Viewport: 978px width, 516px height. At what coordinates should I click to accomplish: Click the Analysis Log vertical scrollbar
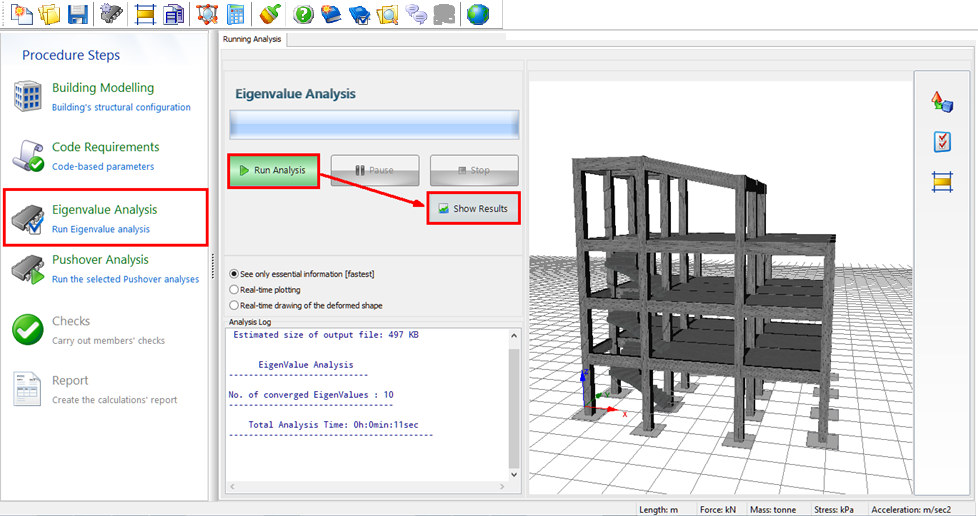[x=515, y=410]
